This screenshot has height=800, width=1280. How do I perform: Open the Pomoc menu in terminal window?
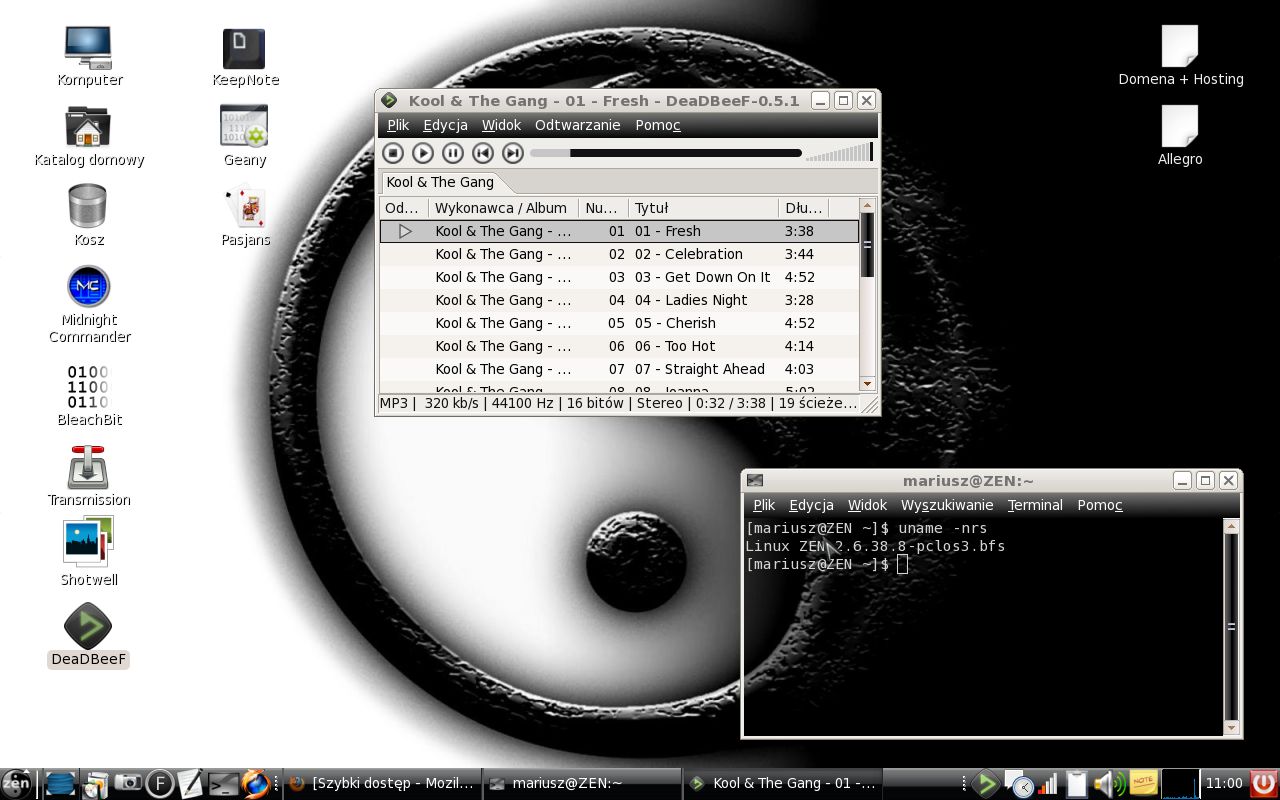[x=1100, y=505]
